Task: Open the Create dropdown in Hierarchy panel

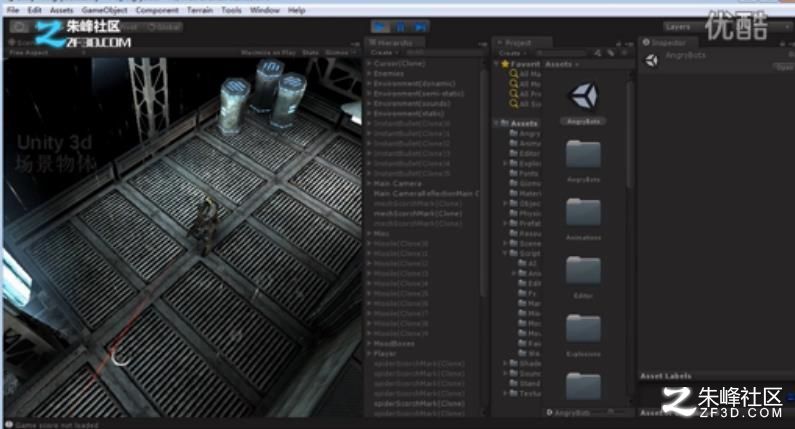Action: coord(384,53)
